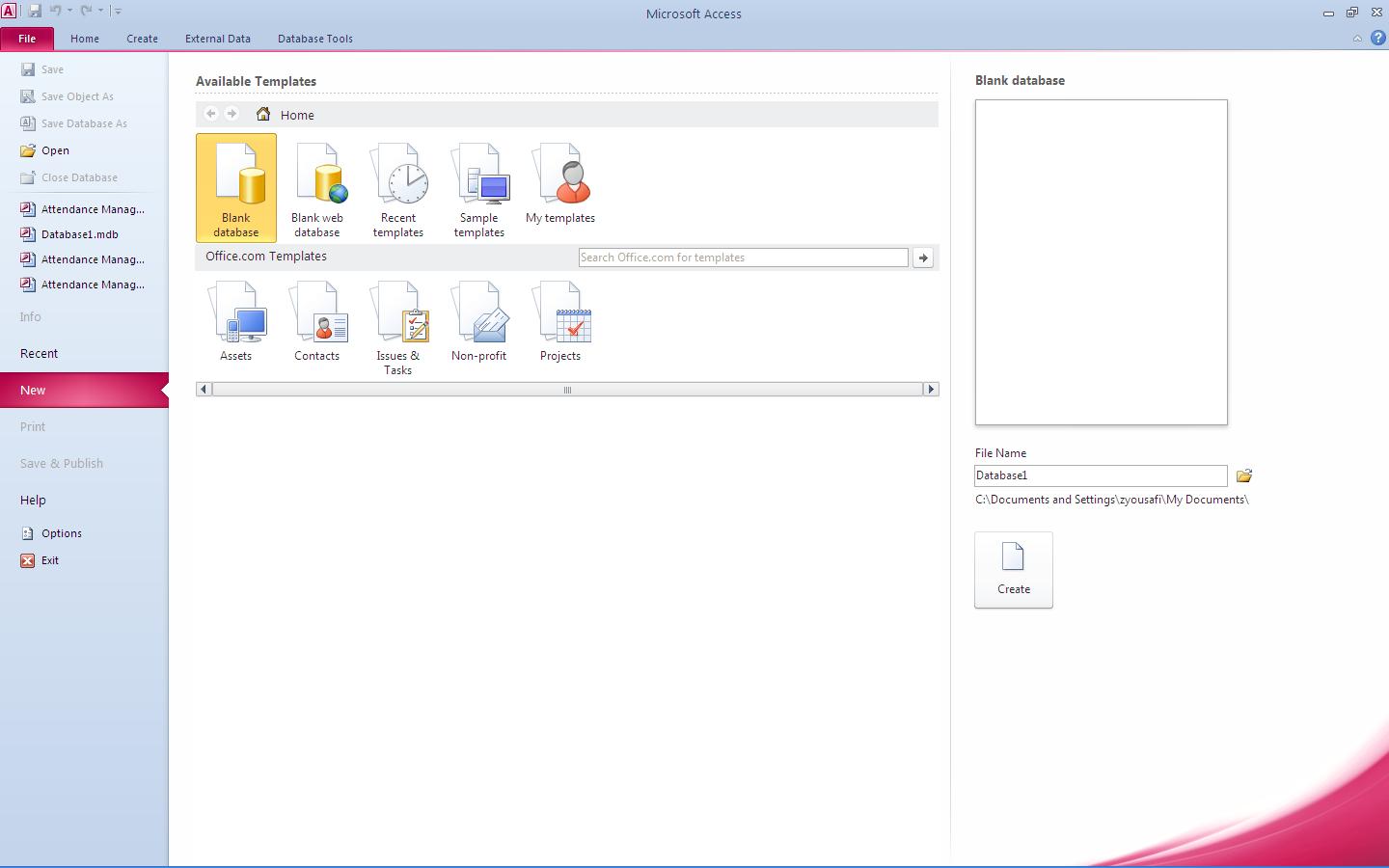Choose Close Database

pyautogui.click(x=69, y=177)
